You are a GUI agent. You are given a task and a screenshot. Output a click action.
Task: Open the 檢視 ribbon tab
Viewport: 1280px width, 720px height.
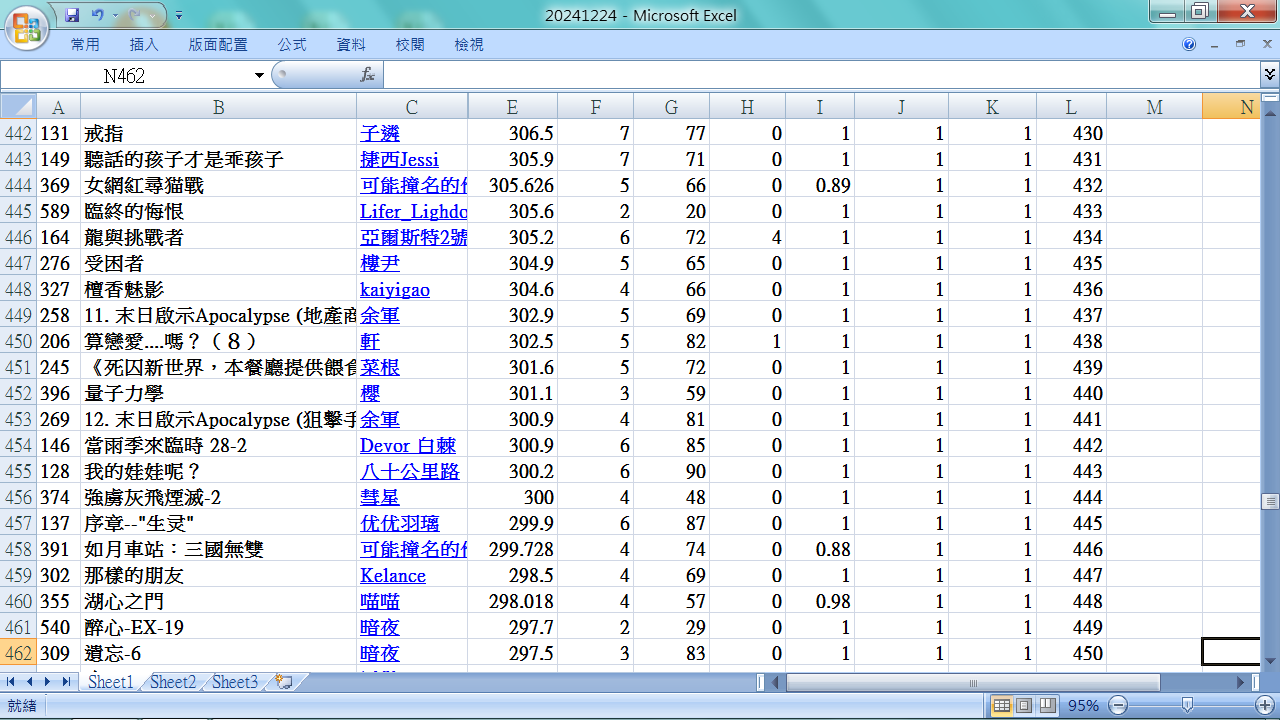coord(469,44)
